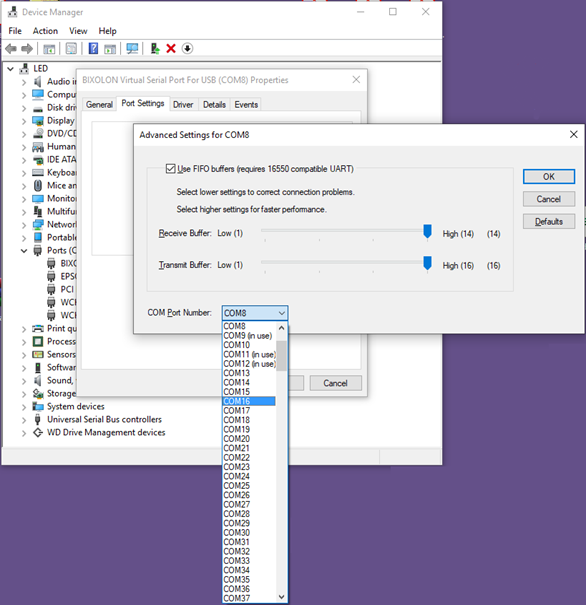Click the Universal Serial Bus controllers icon
586x605 pixels.
click(x=38, y=419)
